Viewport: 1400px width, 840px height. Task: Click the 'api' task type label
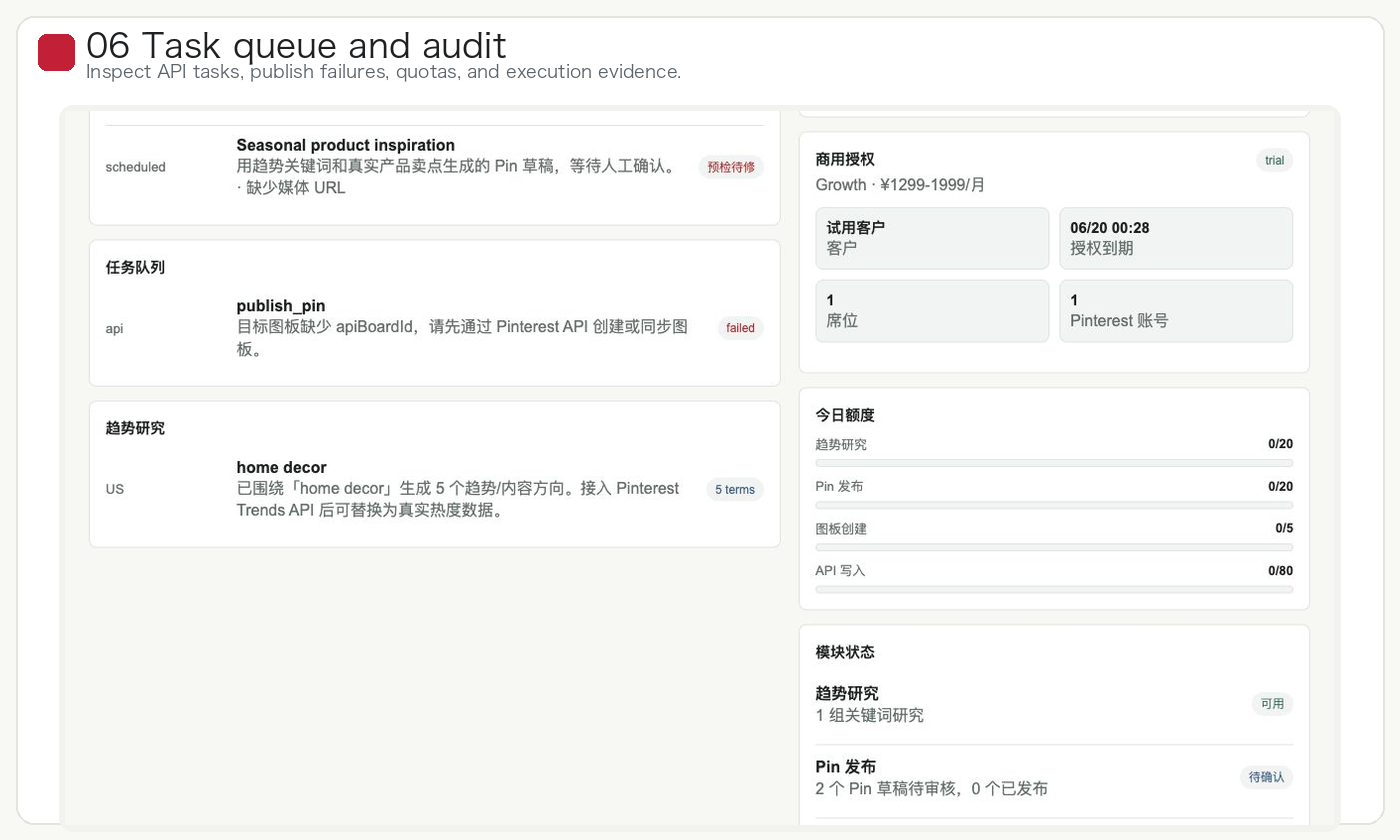coord(114,328)
